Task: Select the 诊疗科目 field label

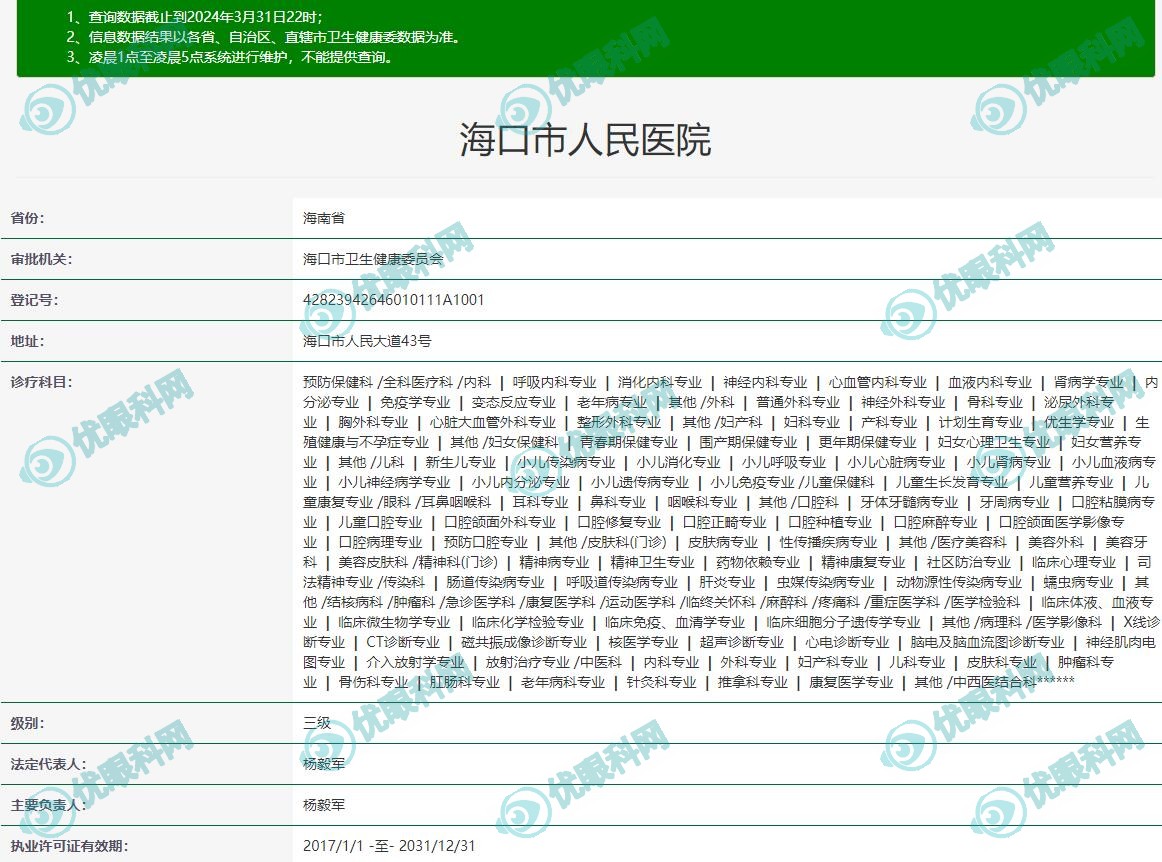Action: pos(42,382)
